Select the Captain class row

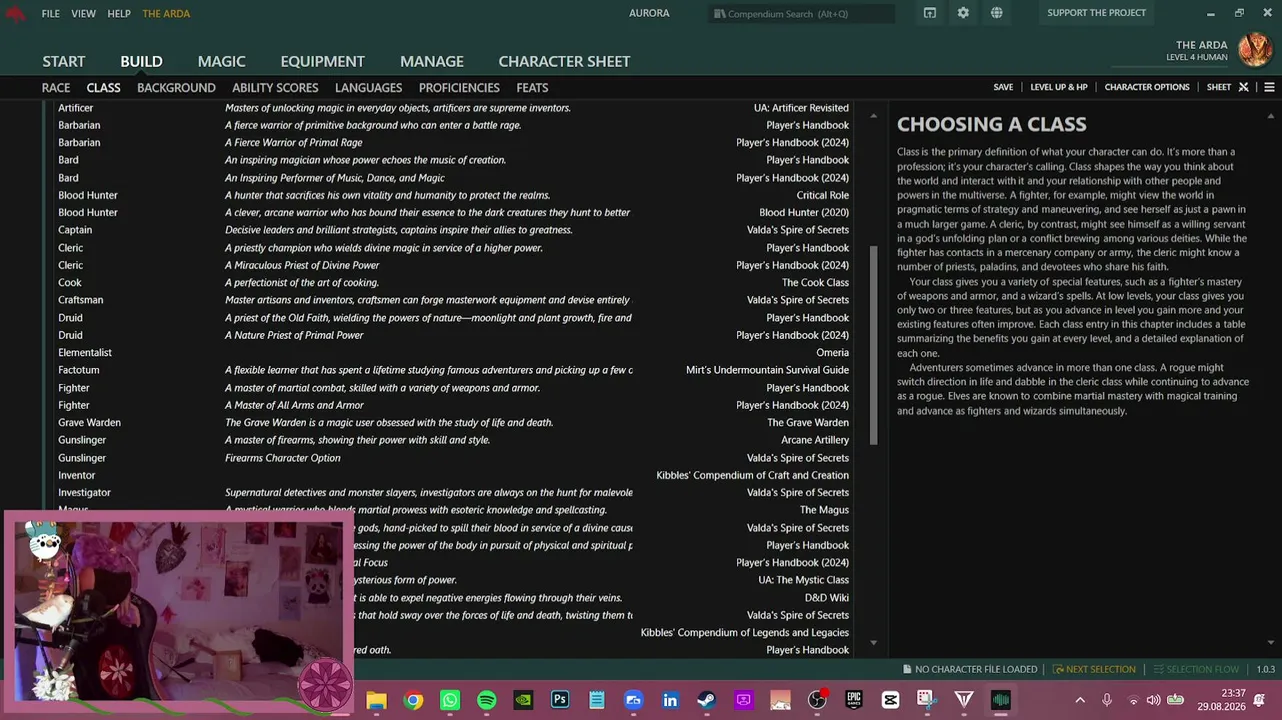tap(454, 230)
